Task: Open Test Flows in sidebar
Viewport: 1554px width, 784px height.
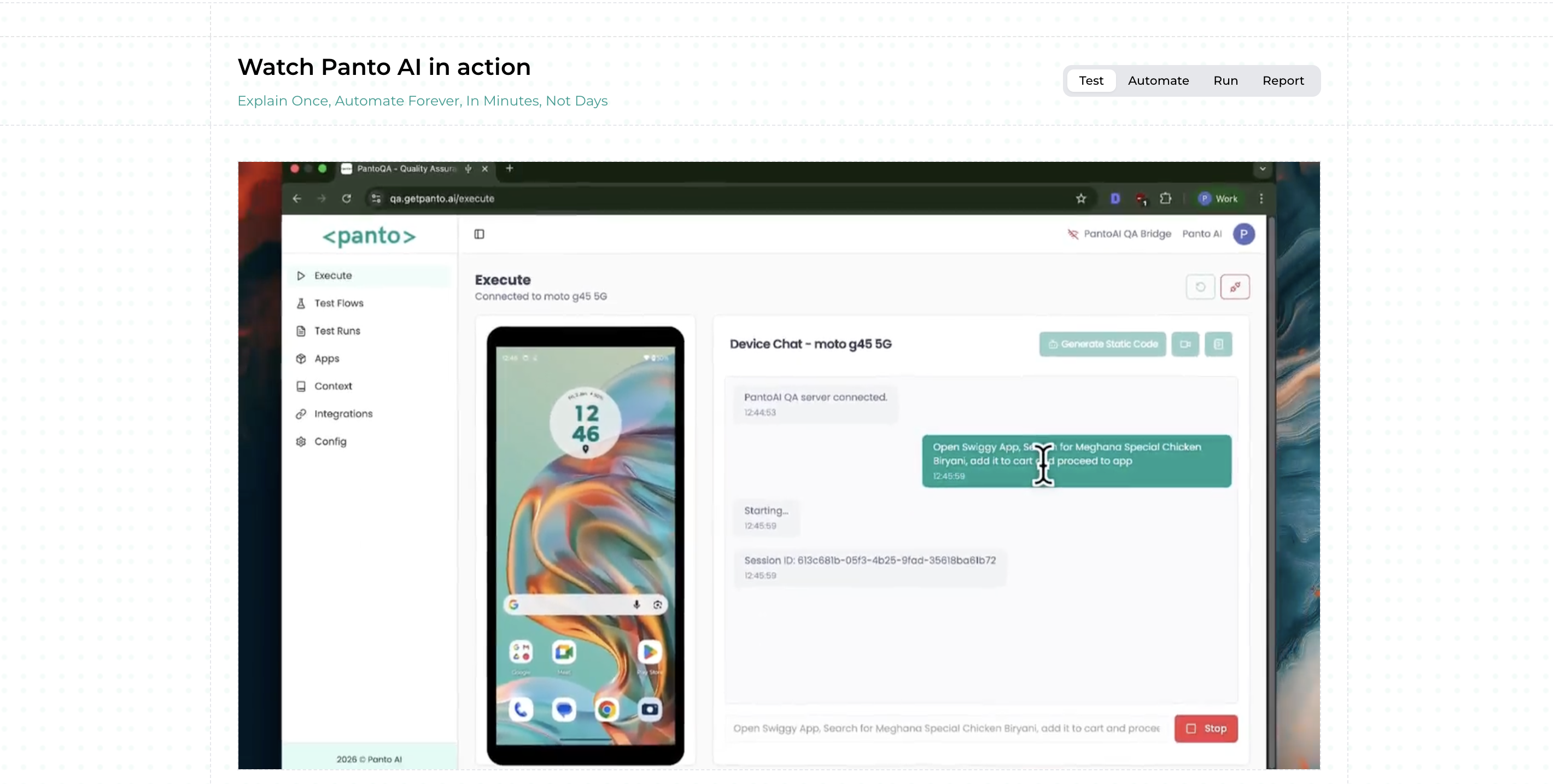Action: tap(338, 303)
